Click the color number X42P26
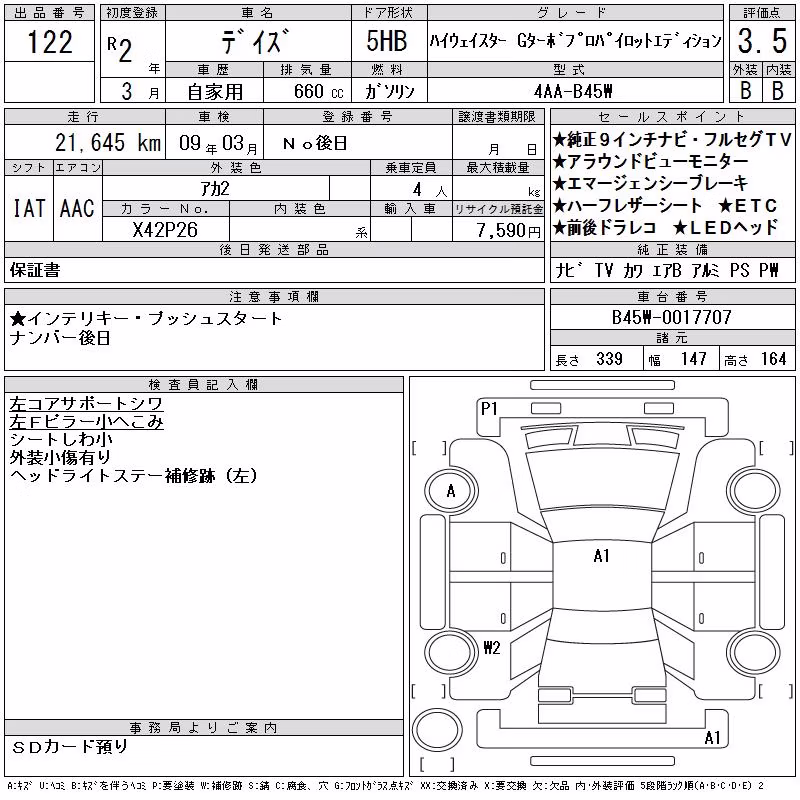This screenshot has width=800, height=800. (x=165, y=230)
